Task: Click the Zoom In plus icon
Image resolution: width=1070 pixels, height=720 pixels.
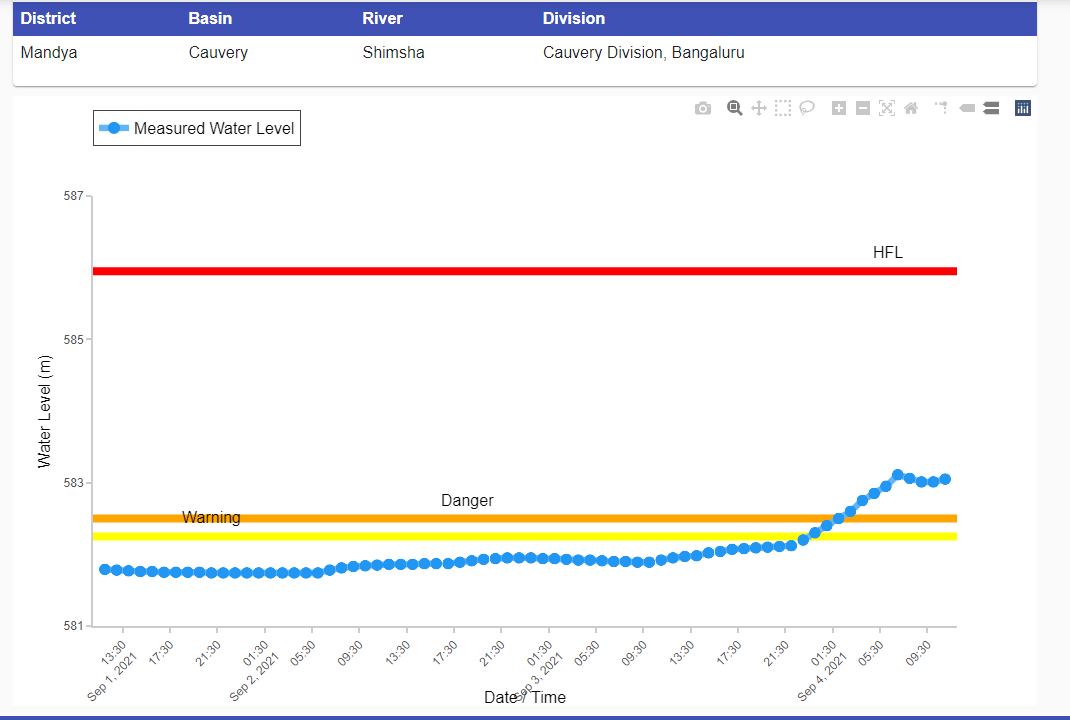Action: click(x=839, y=108)
